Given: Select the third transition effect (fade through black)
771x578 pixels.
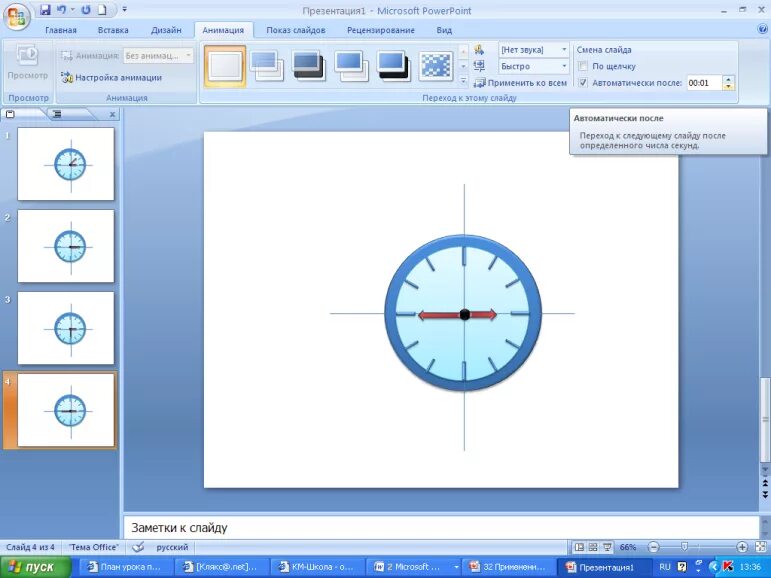Looking at the screenshot, I should [309, 66].
